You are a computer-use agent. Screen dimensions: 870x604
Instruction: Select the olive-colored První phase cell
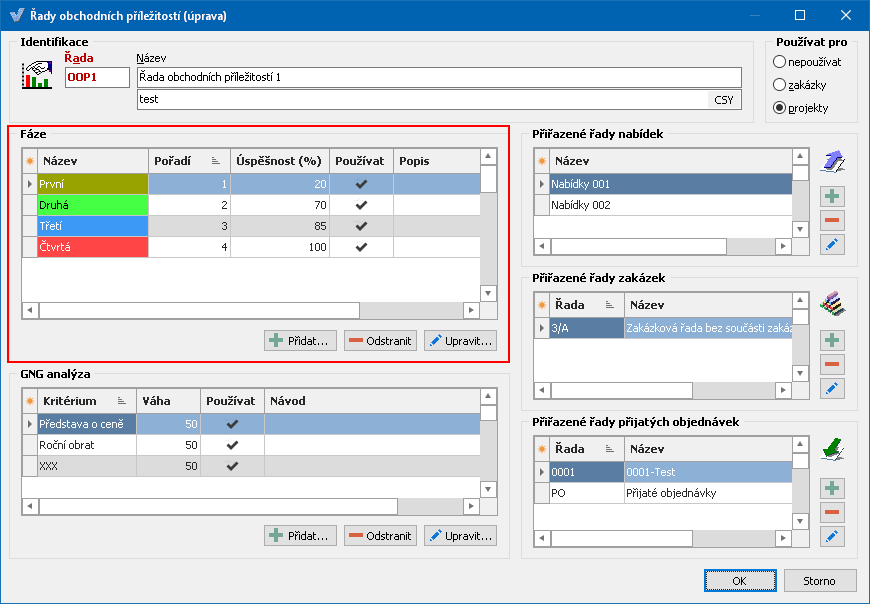pos(93,184)
